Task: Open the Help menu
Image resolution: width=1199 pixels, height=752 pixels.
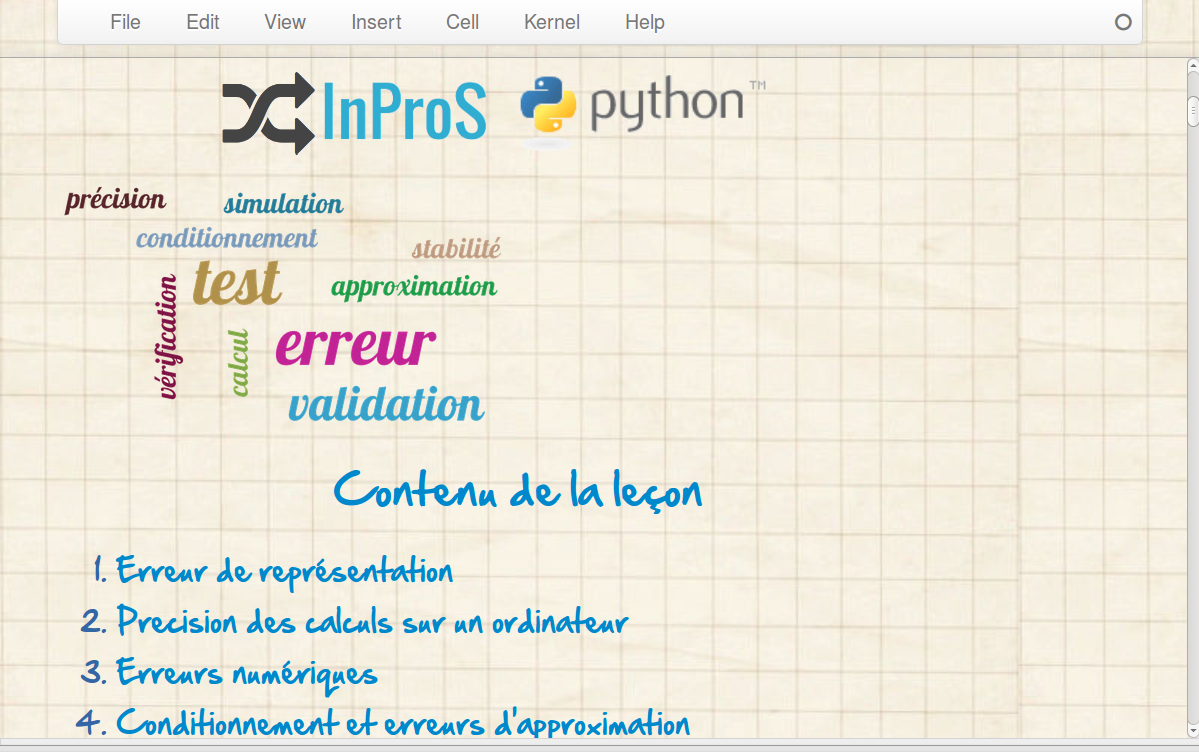Action: click(x=644, y=22)
